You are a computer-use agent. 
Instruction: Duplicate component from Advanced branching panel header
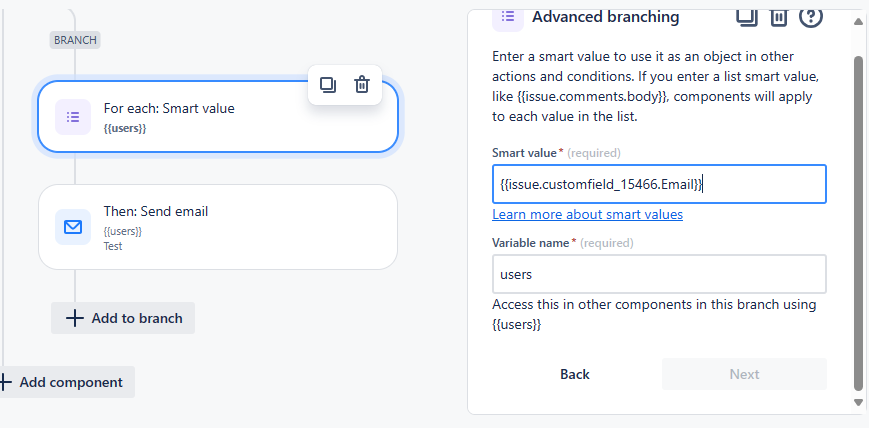pyautogui.click(x=746, y=16)
